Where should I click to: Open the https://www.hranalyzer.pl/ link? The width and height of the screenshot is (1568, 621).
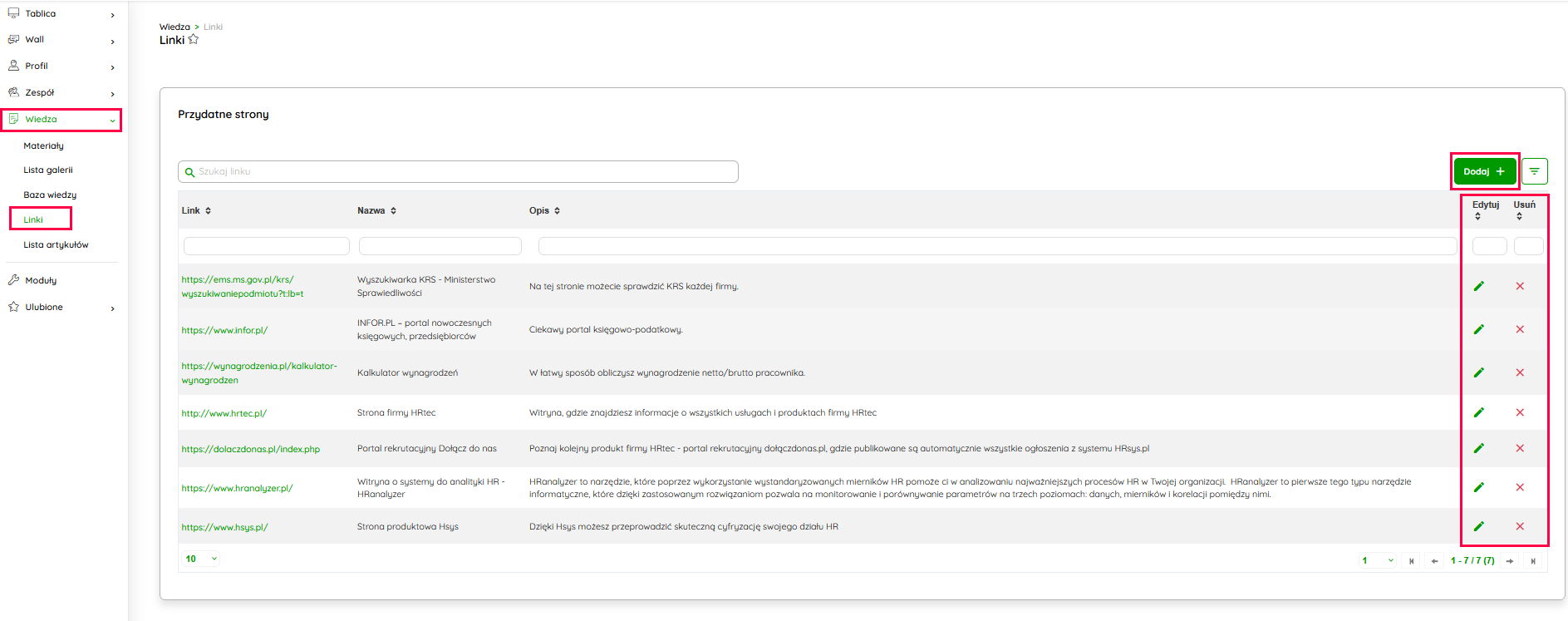coord(237,488)
